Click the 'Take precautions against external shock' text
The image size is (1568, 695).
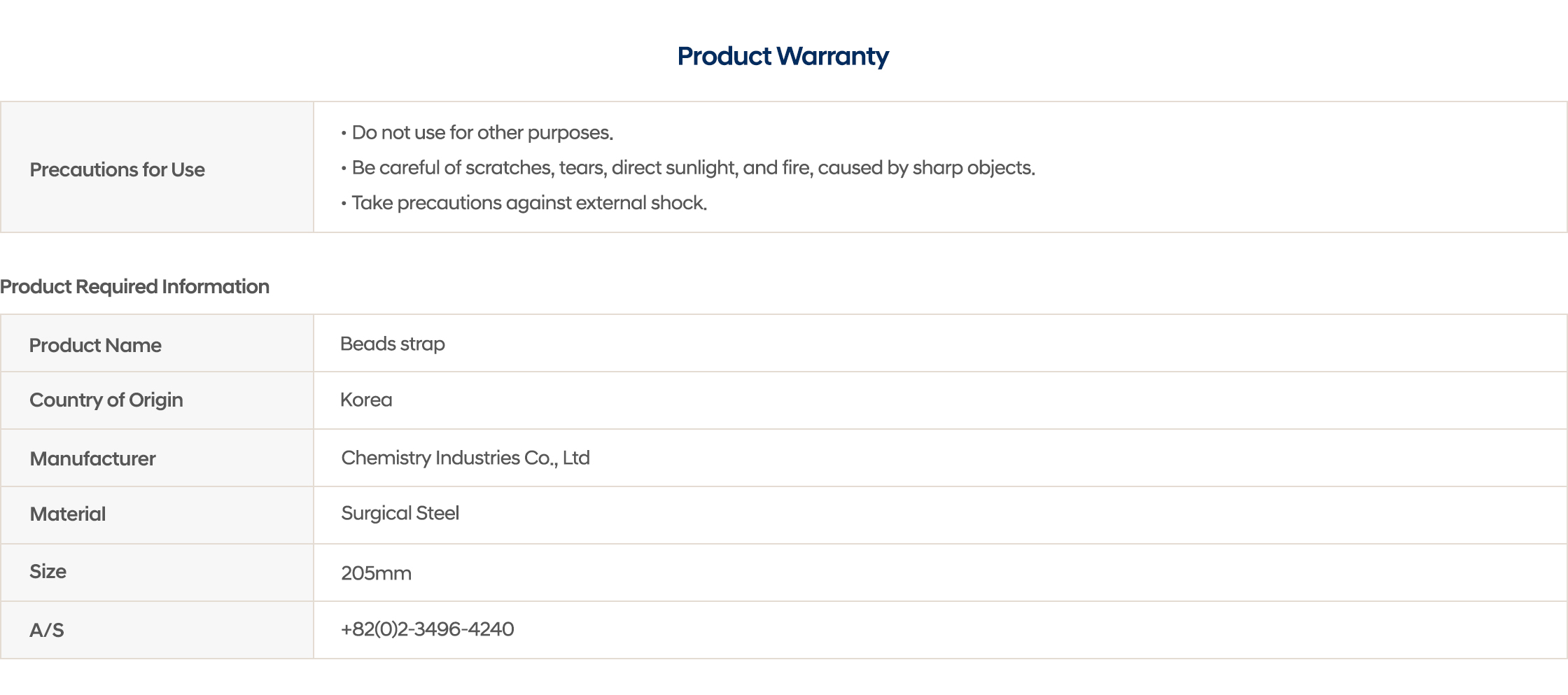[529, 202]
